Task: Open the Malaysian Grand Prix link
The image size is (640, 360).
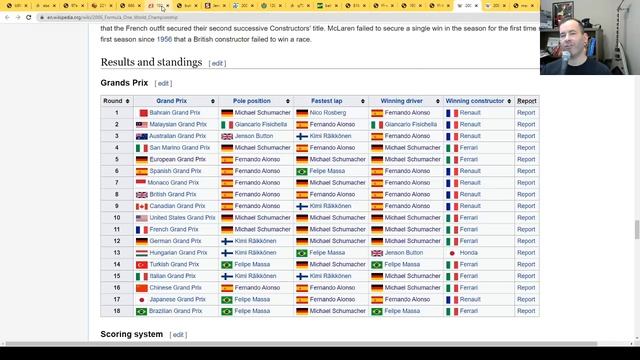Action: point(178,124)
